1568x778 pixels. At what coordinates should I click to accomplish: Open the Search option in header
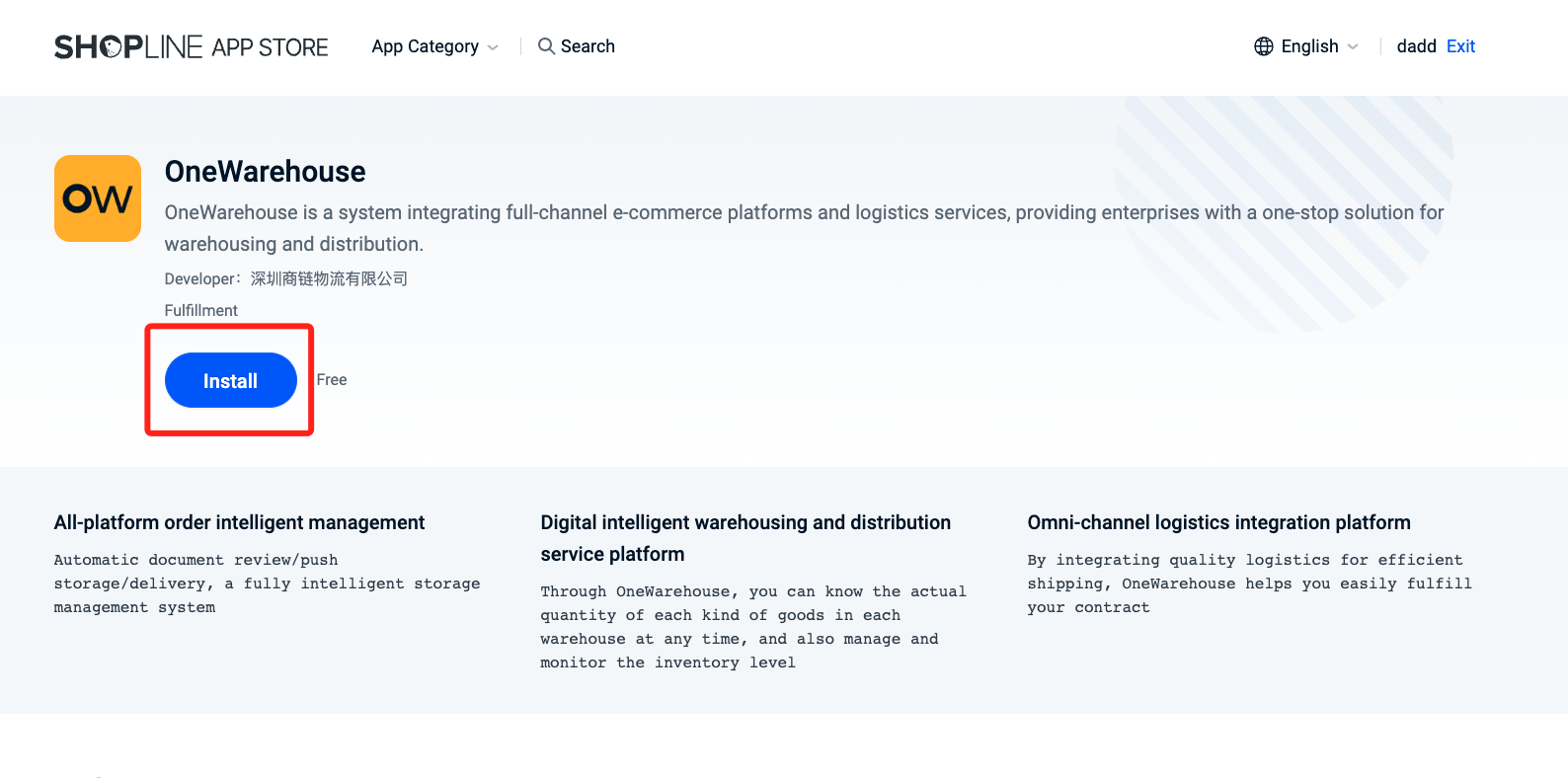(576, 46)
